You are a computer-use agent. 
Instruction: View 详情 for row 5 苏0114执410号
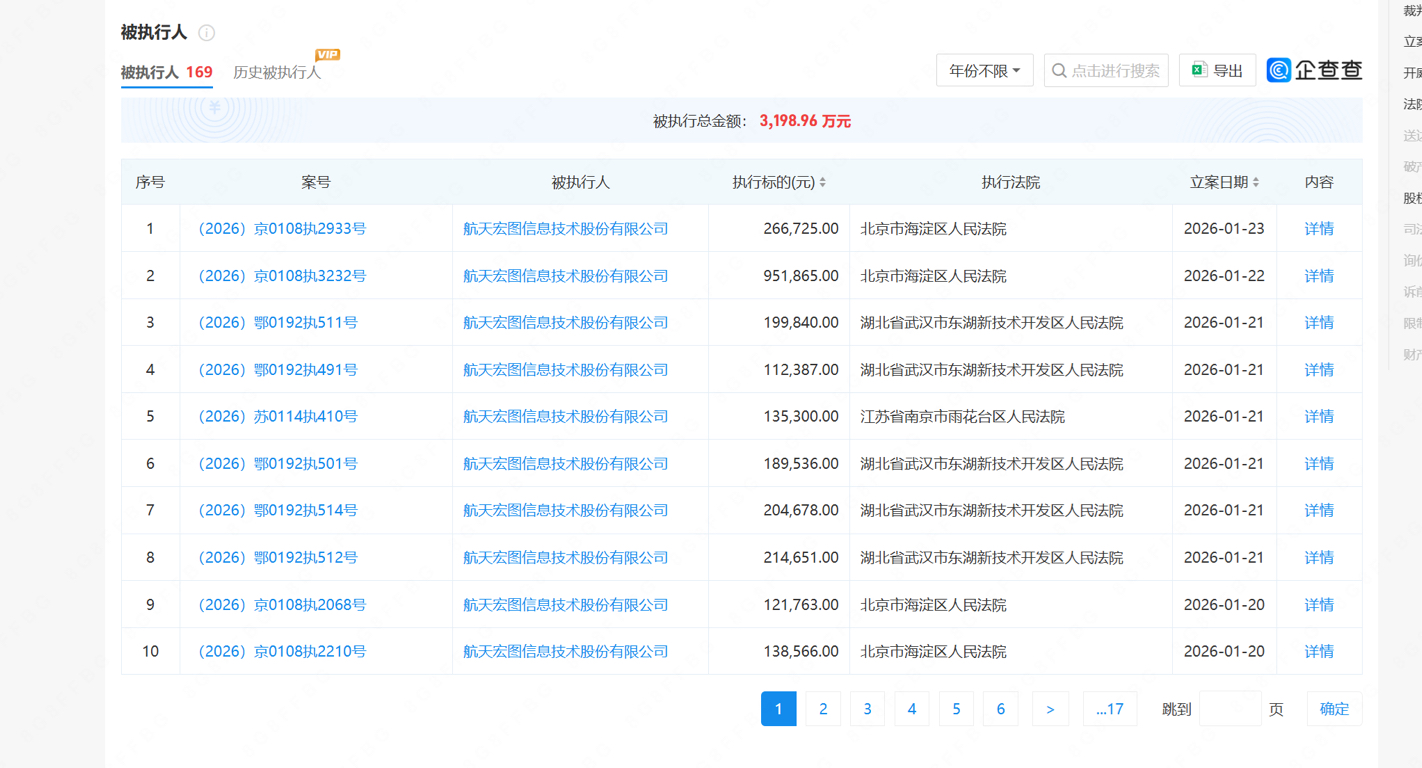pyautogui.click(x=1319, y=417)
